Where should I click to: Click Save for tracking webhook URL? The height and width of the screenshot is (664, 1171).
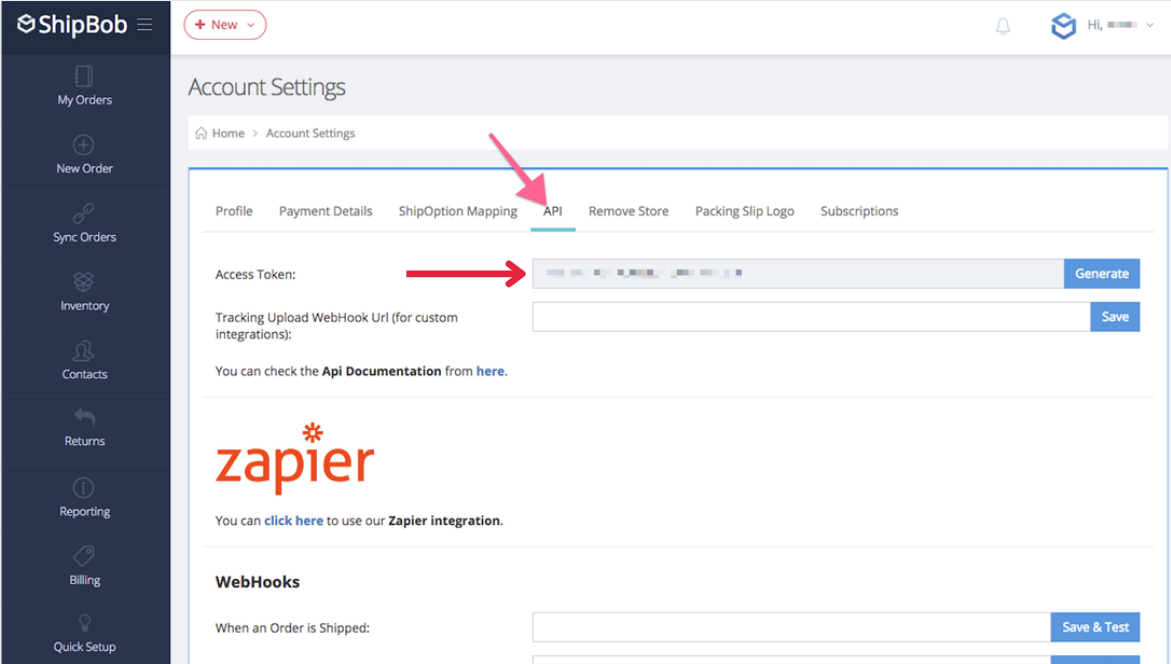tap(1114, 317)
